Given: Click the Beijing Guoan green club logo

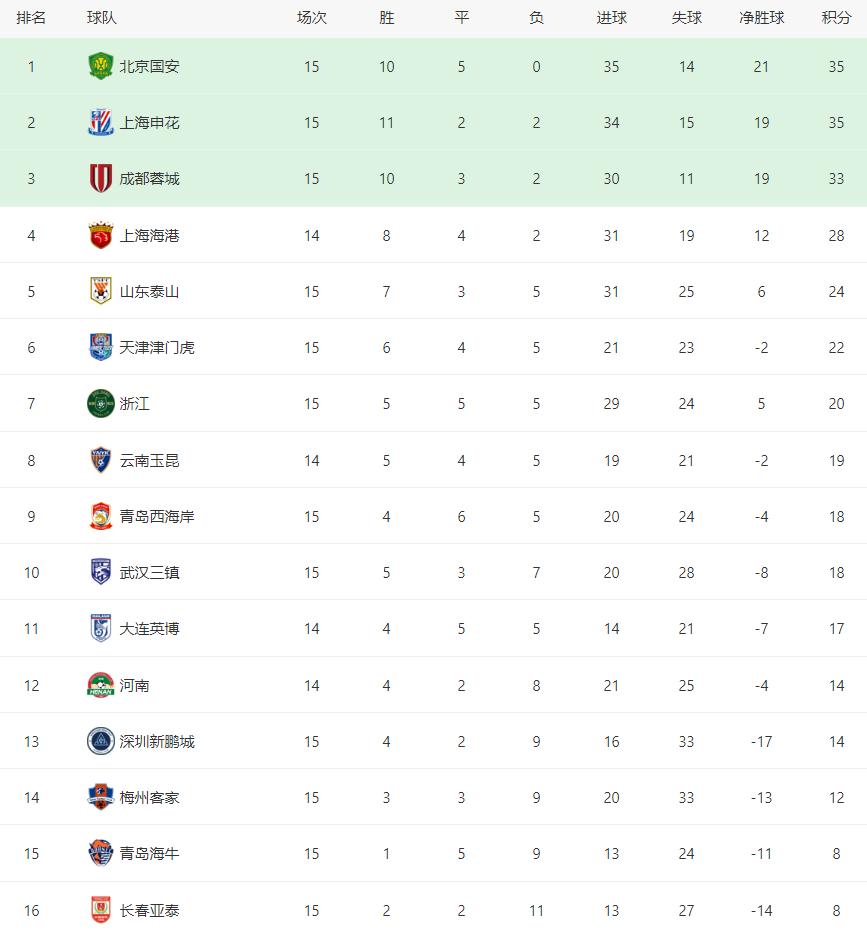Looking at the screenshot, I should [101, 66].
